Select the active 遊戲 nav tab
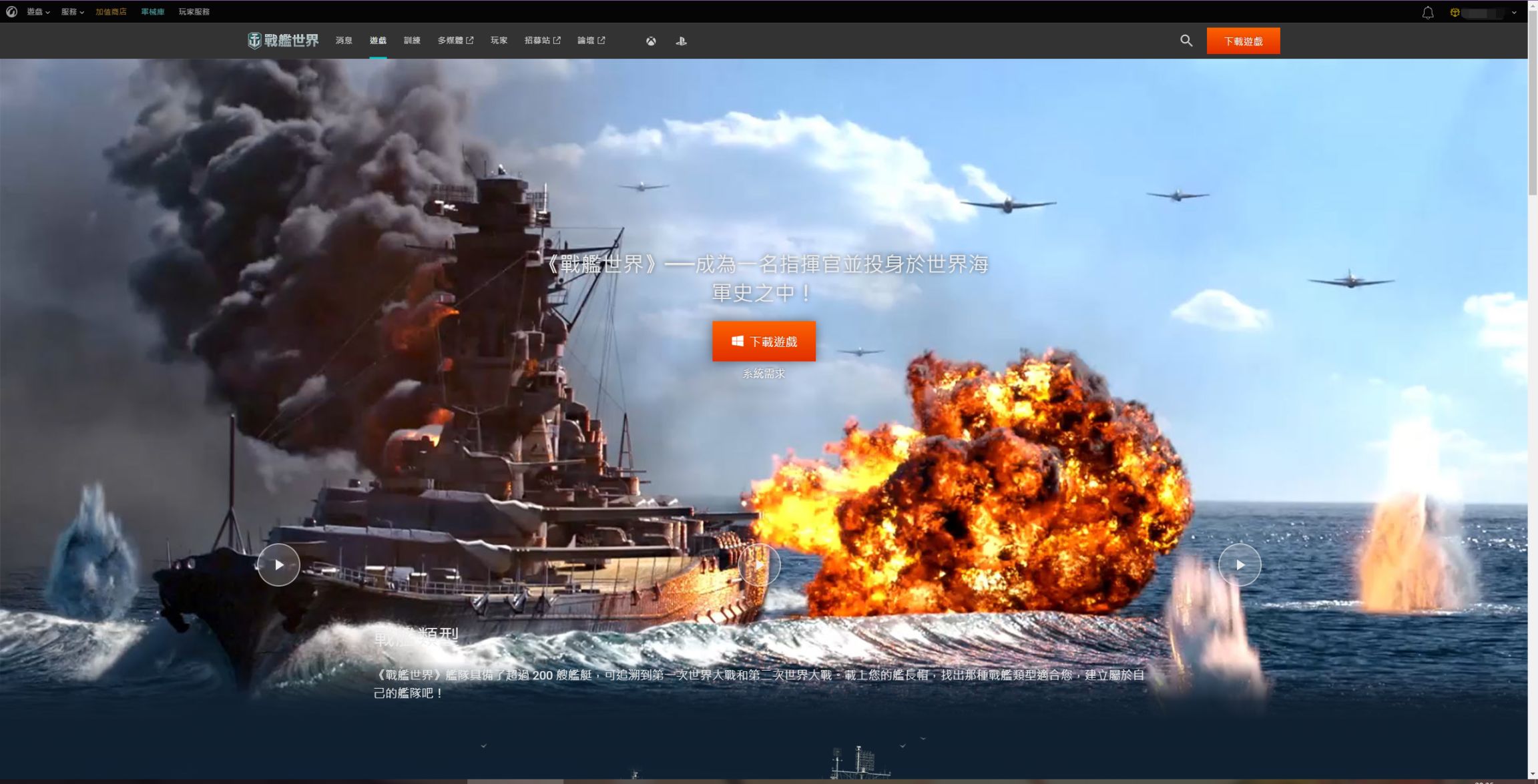 [x=378, y=41]
